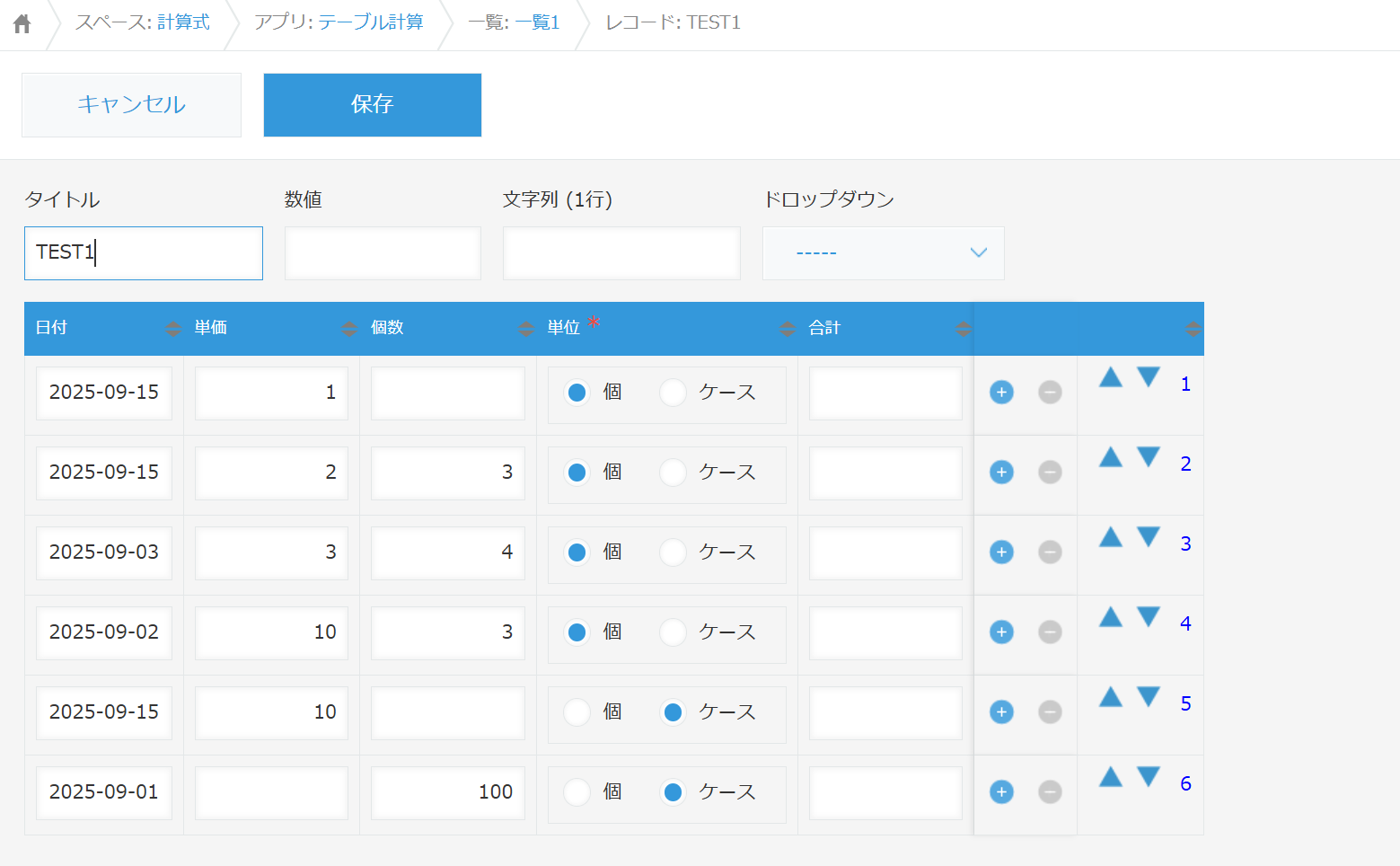Open the ドロップダウン select box
Viewport: 1400px width, 866px height.
point(883,253)
